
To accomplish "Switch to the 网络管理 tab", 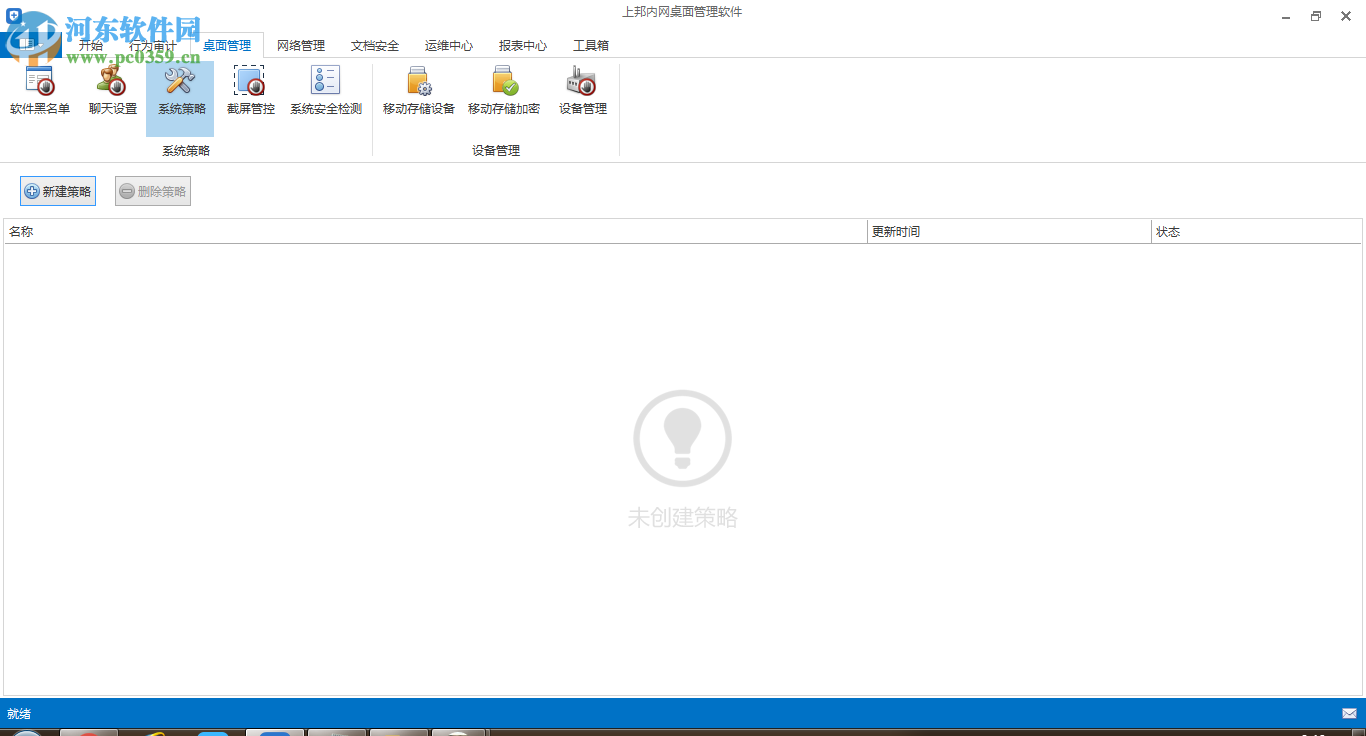I will point(300,45).
